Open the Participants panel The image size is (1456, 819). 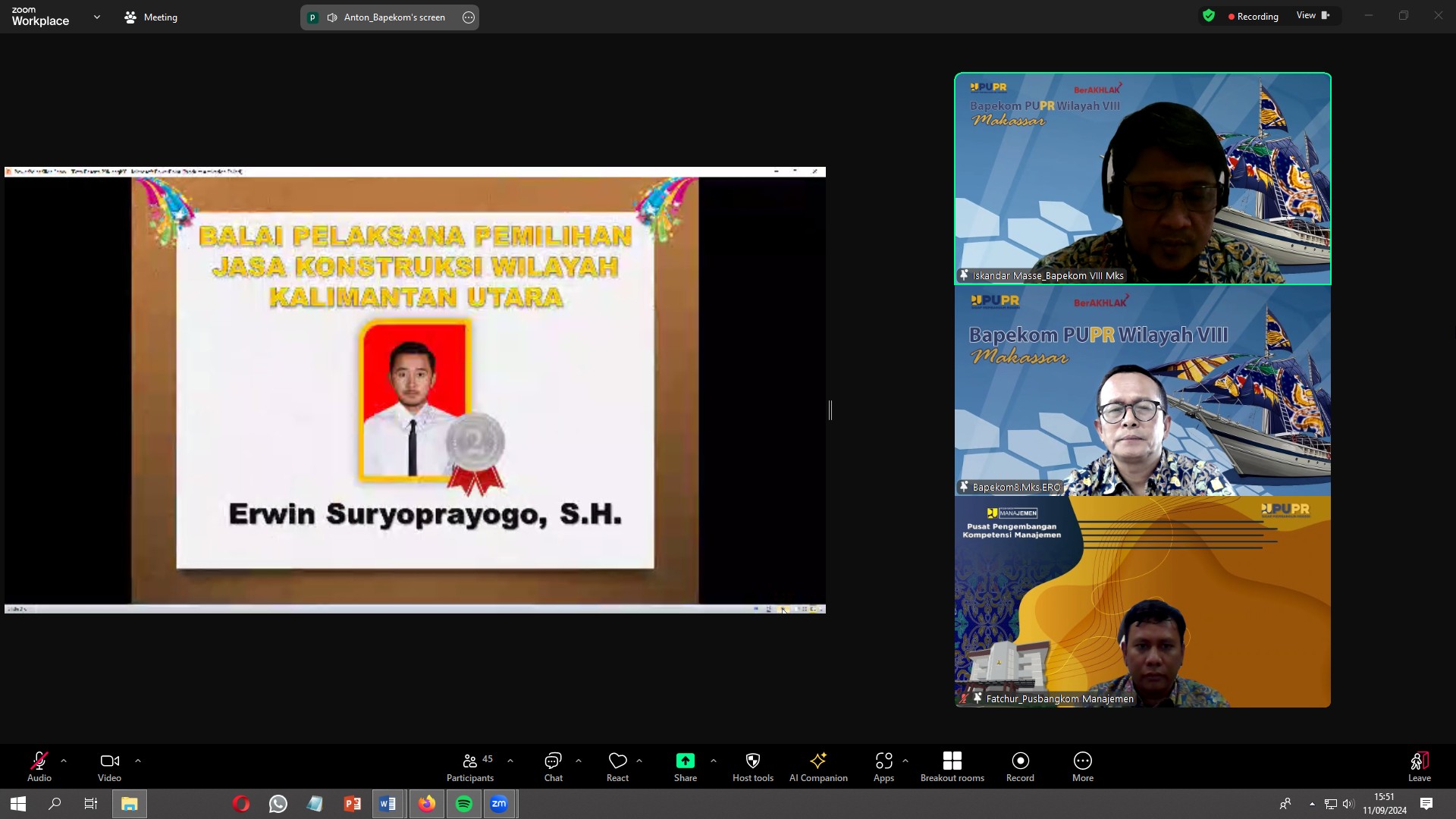[470, 766]
